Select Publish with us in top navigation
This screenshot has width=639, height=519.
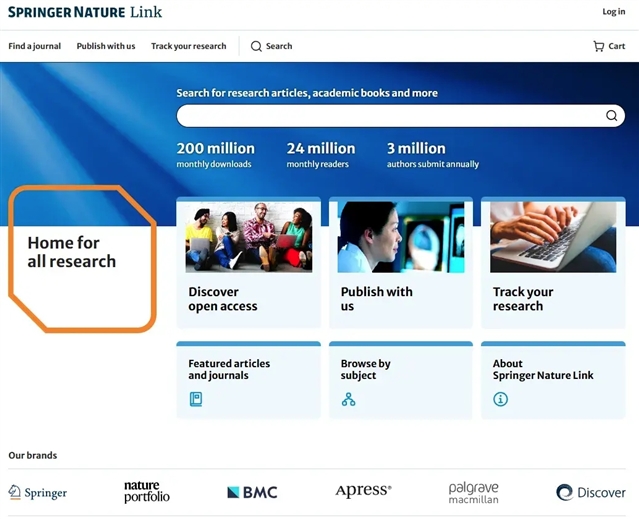coord(106,46)
